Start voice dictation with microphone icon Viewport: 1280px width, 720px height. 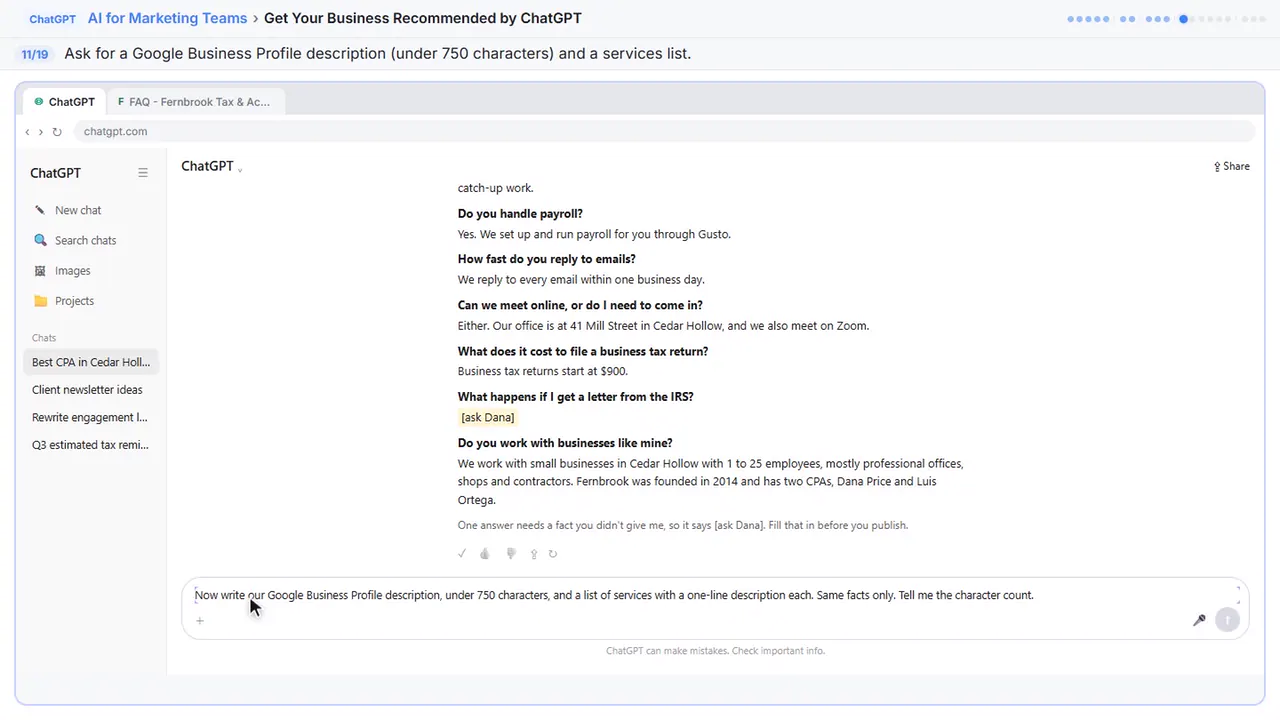tap(1199, 620)
